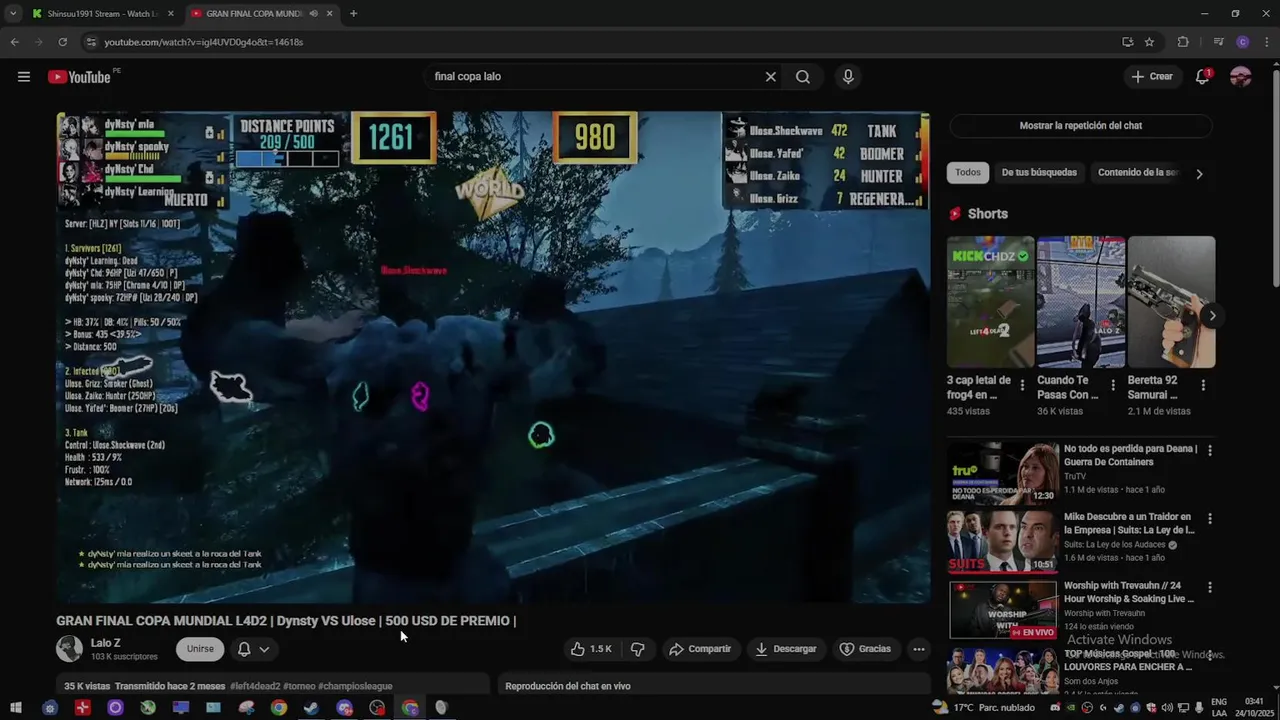This screenshot has width=1280, height=720.
Task: Open 'Beretta 92 Samurai' short thumbnail
Action: (1171, 302)
